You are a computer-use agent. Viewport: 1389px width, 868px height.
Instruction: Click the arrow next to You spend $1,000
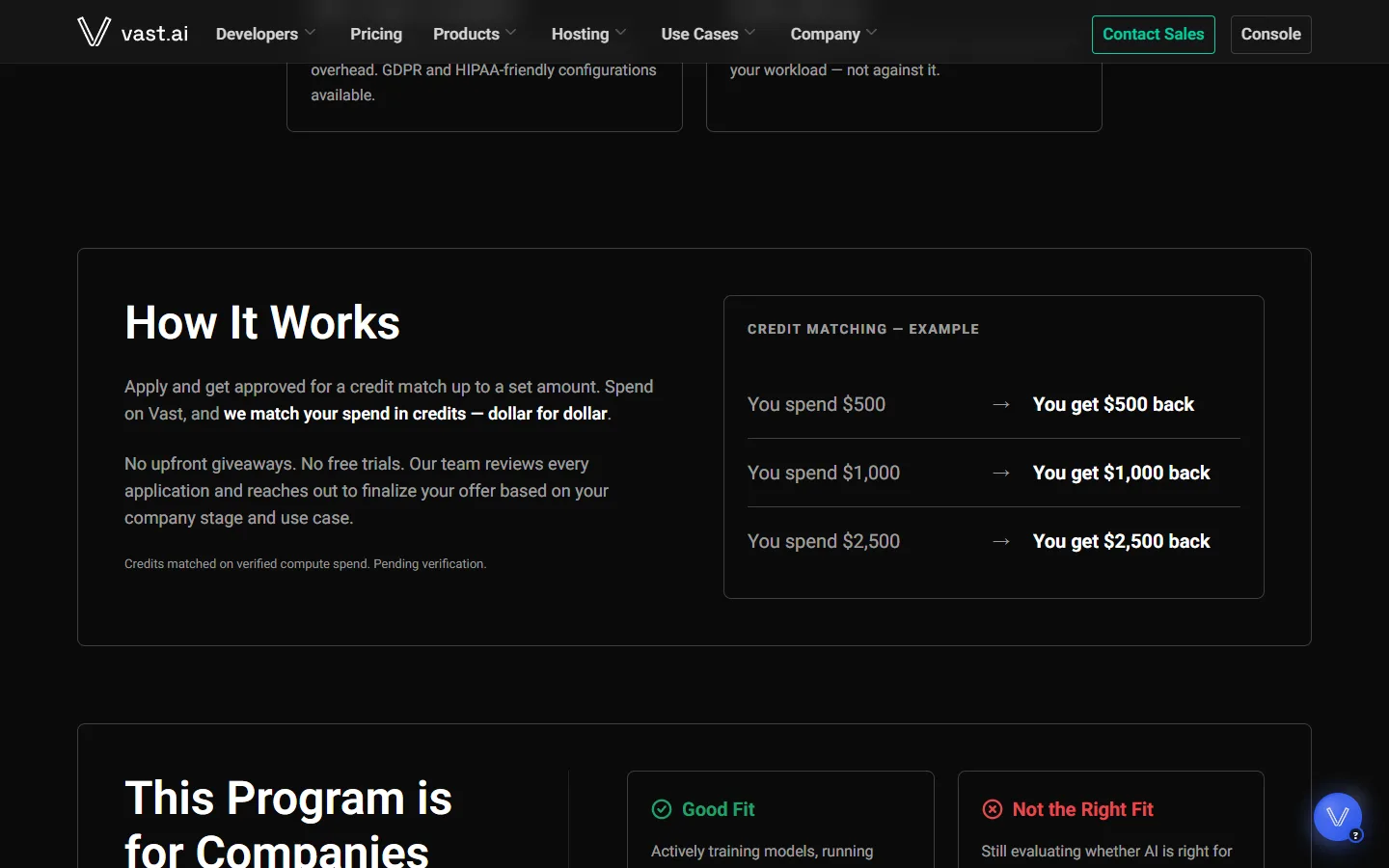point(1001,473)
